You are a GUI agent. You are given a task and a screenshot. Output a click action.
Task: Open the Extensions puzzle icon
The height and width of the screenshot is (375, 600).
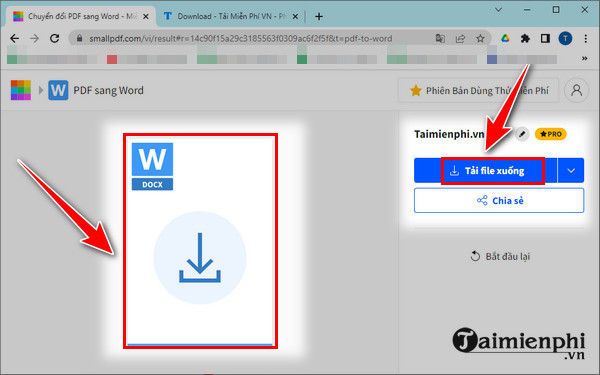(x=525, y=38)
